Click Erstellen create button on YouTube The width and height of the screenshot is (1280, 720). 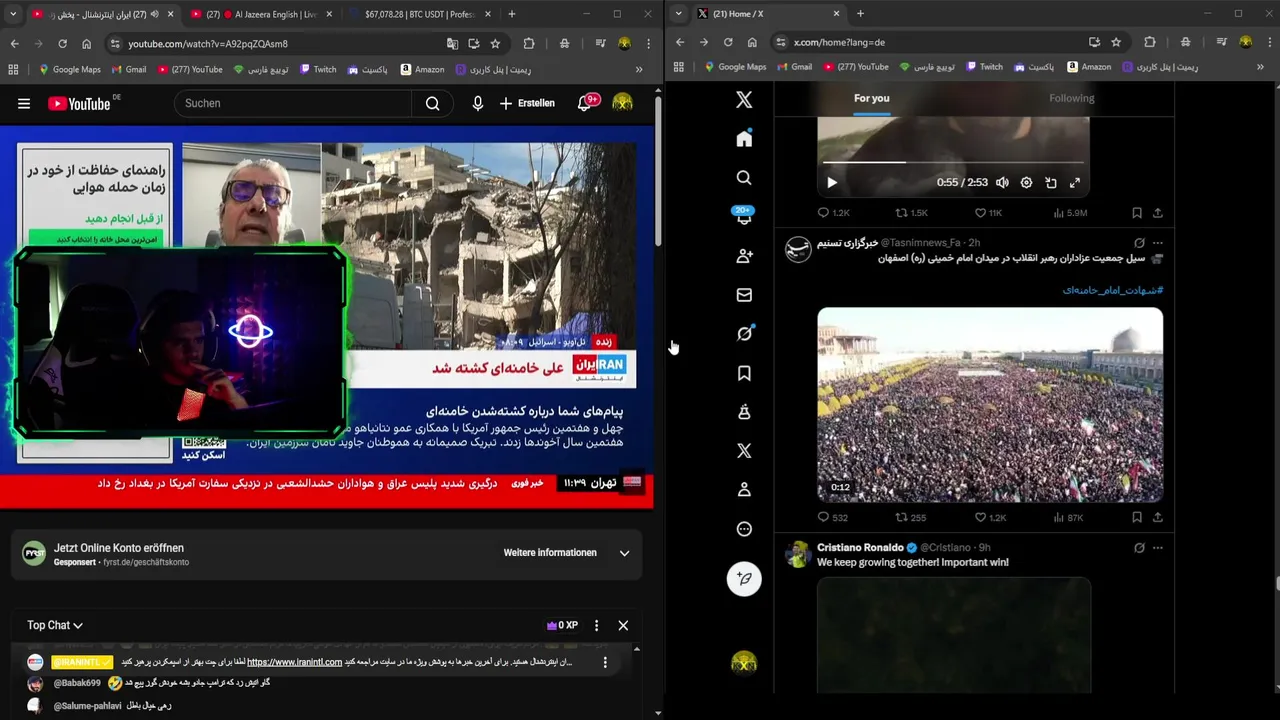(x=527, y=103)
